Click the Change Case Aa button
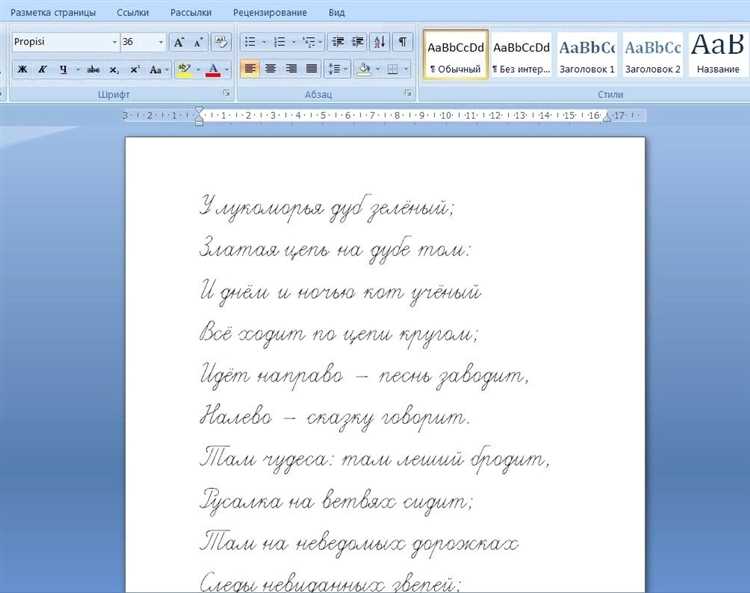Image resolution: width=750 pixels, height=593 pixels. coord(155,70)
